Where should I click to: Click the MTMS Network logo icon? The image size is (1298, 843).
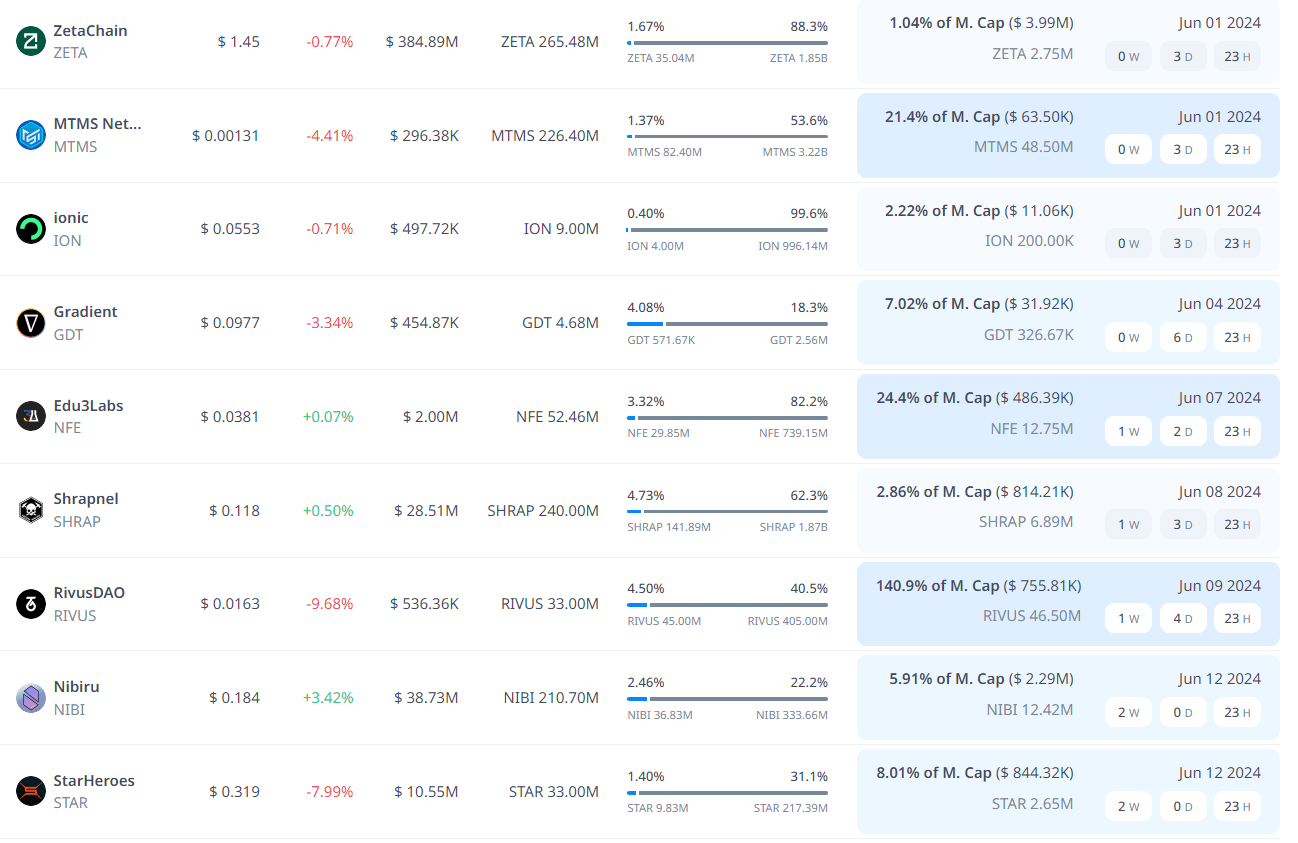pos(31,135)
